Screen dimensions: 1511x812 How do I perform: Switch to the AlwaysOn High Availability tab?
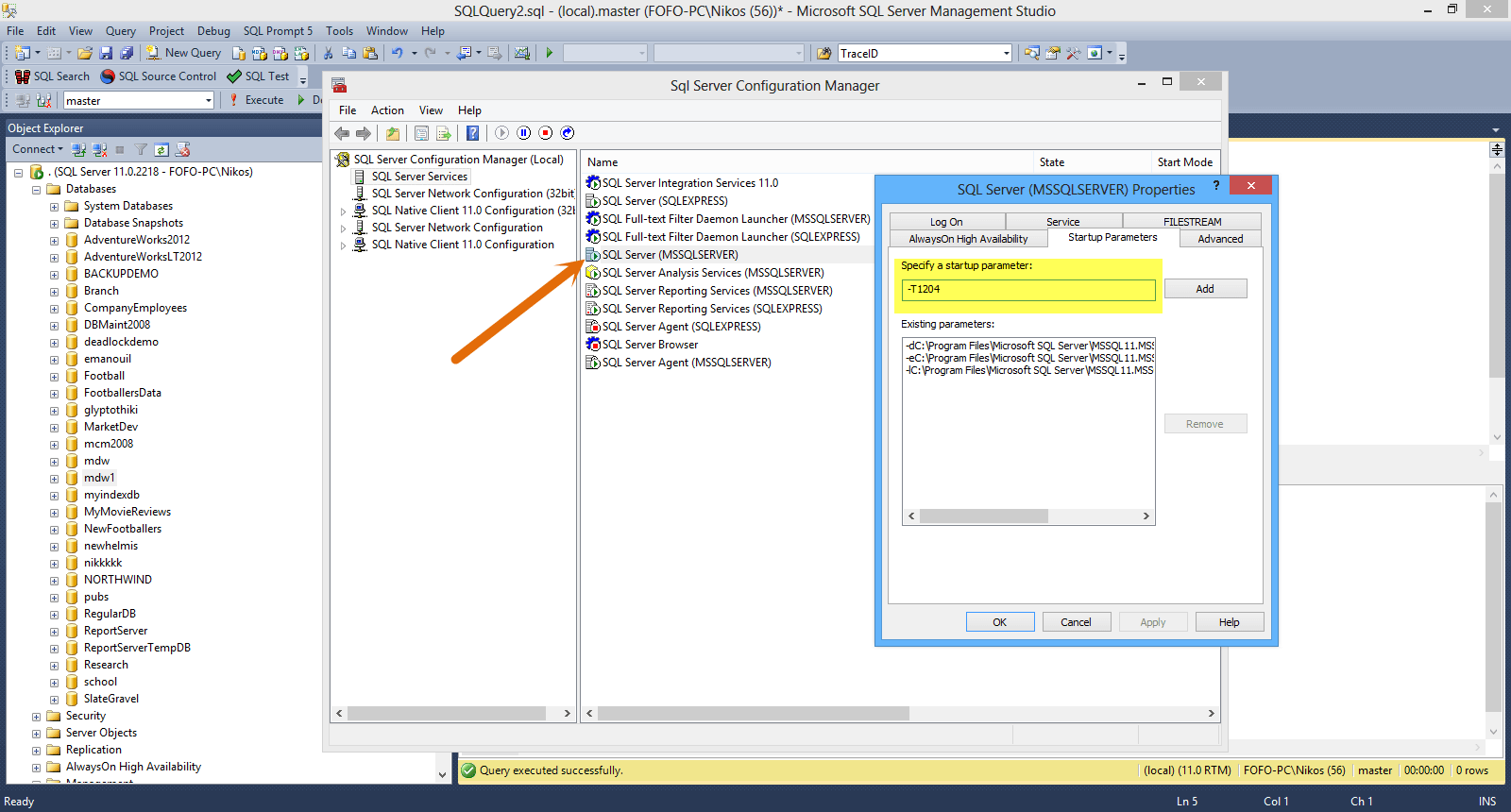(x=968, y=239)
